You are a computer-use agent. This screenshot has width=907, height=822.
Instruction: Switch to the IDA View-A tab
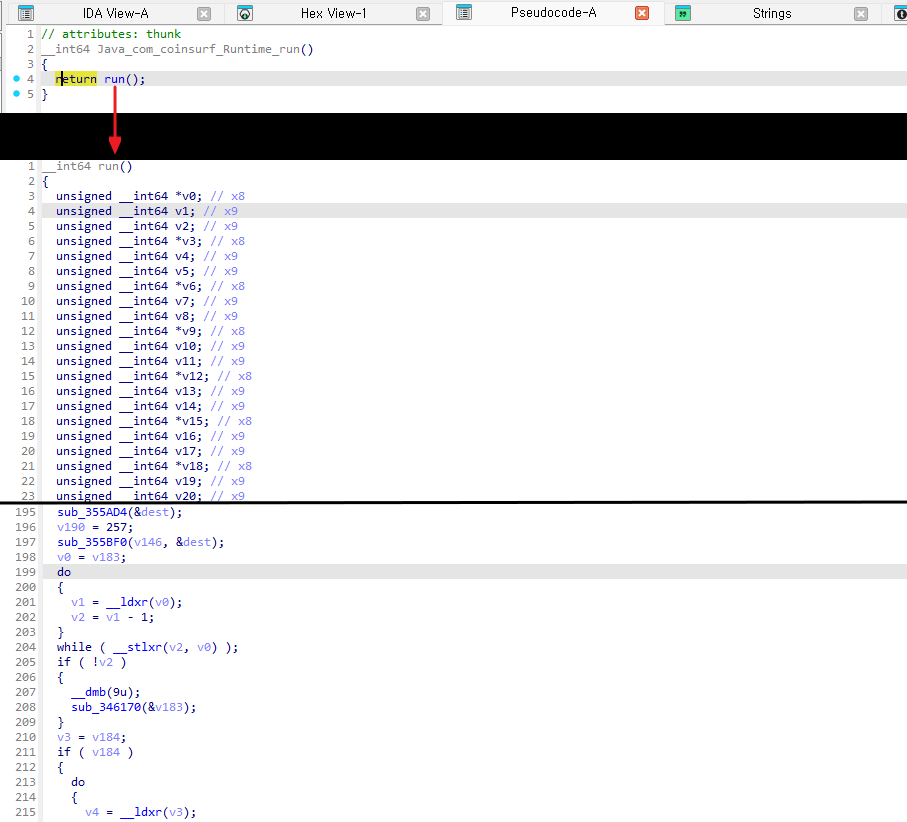pyautogui.click(x=116, y=13)
